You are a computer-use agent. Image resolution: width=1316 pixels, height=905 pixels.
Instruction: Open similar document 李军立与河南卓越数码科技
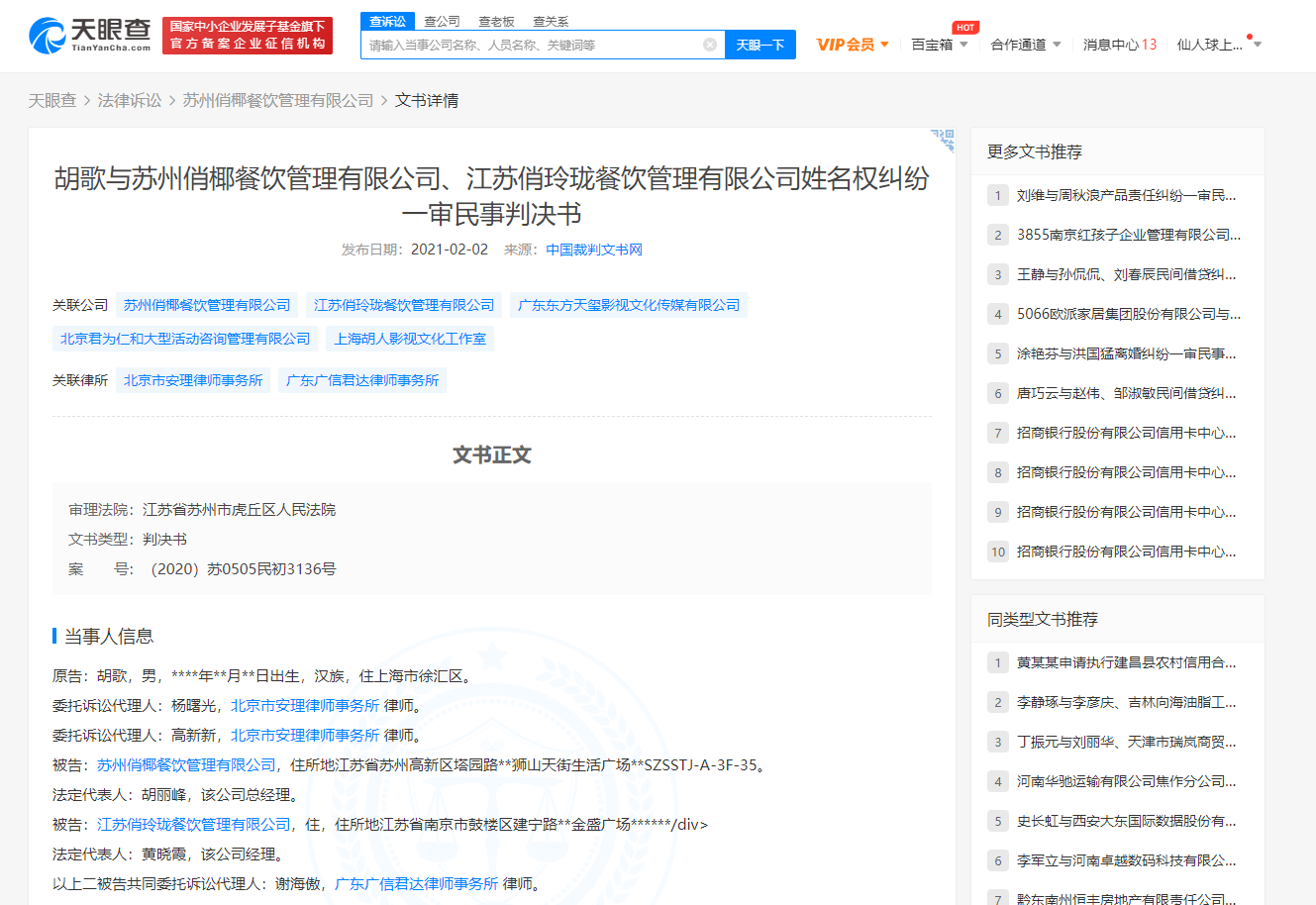tap(1127, 860)
